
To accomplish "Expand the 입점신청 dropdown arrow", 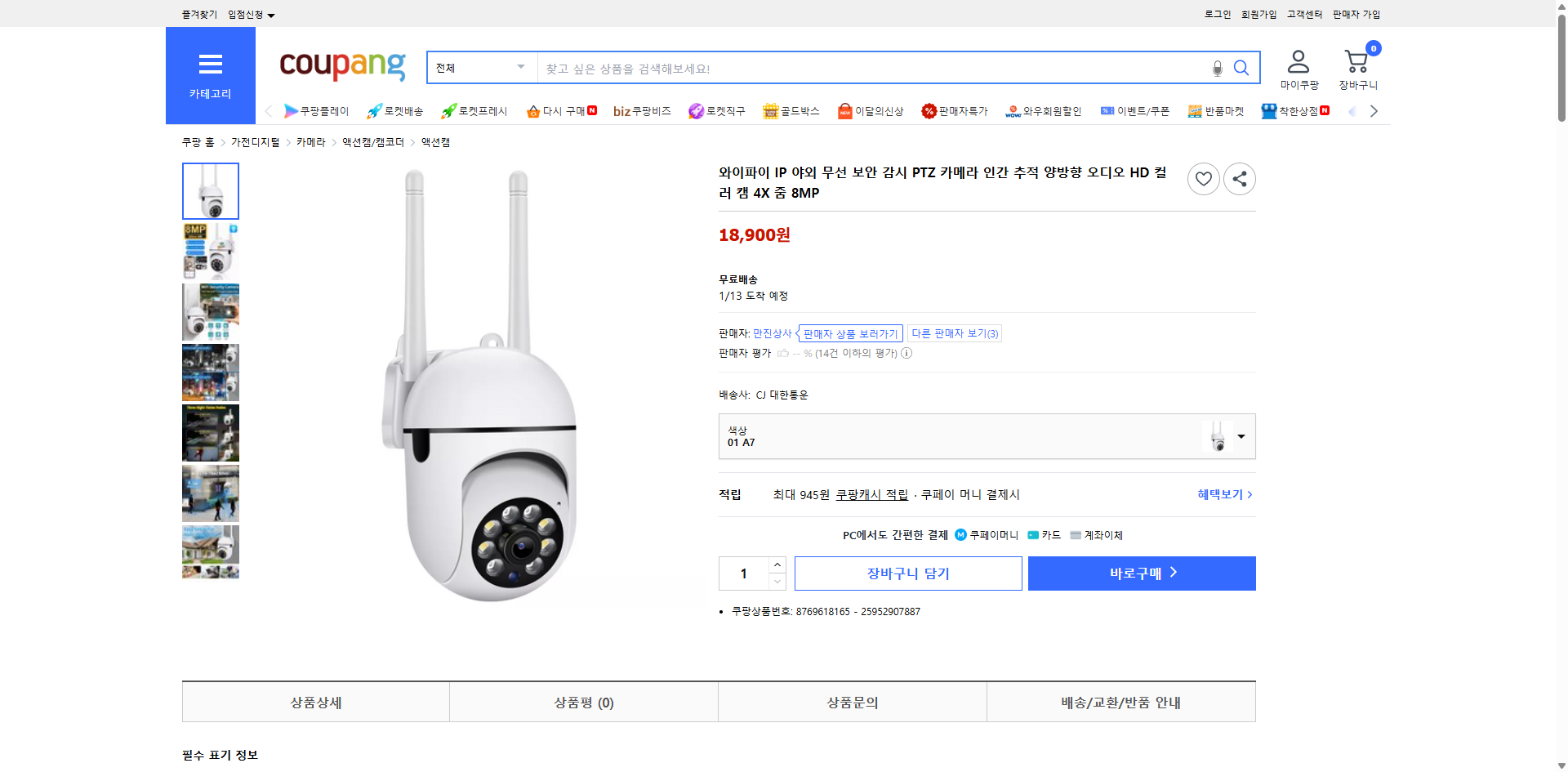I will tap(271, 14).
